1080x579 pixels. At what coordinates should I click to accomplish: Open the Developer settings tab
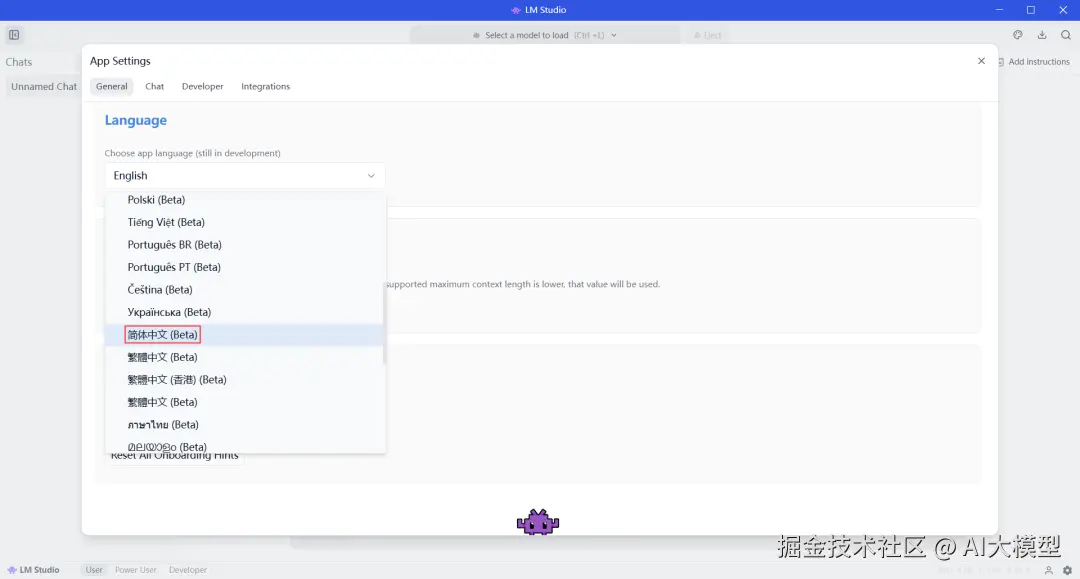point(202,86)
